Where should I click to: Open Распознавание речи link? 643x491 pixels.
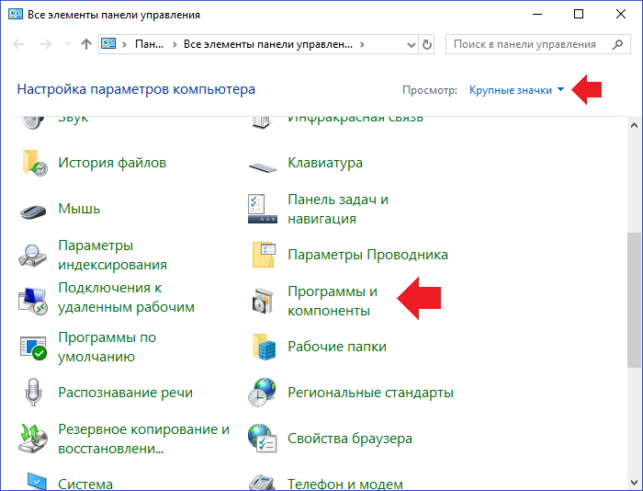(125, 393)
